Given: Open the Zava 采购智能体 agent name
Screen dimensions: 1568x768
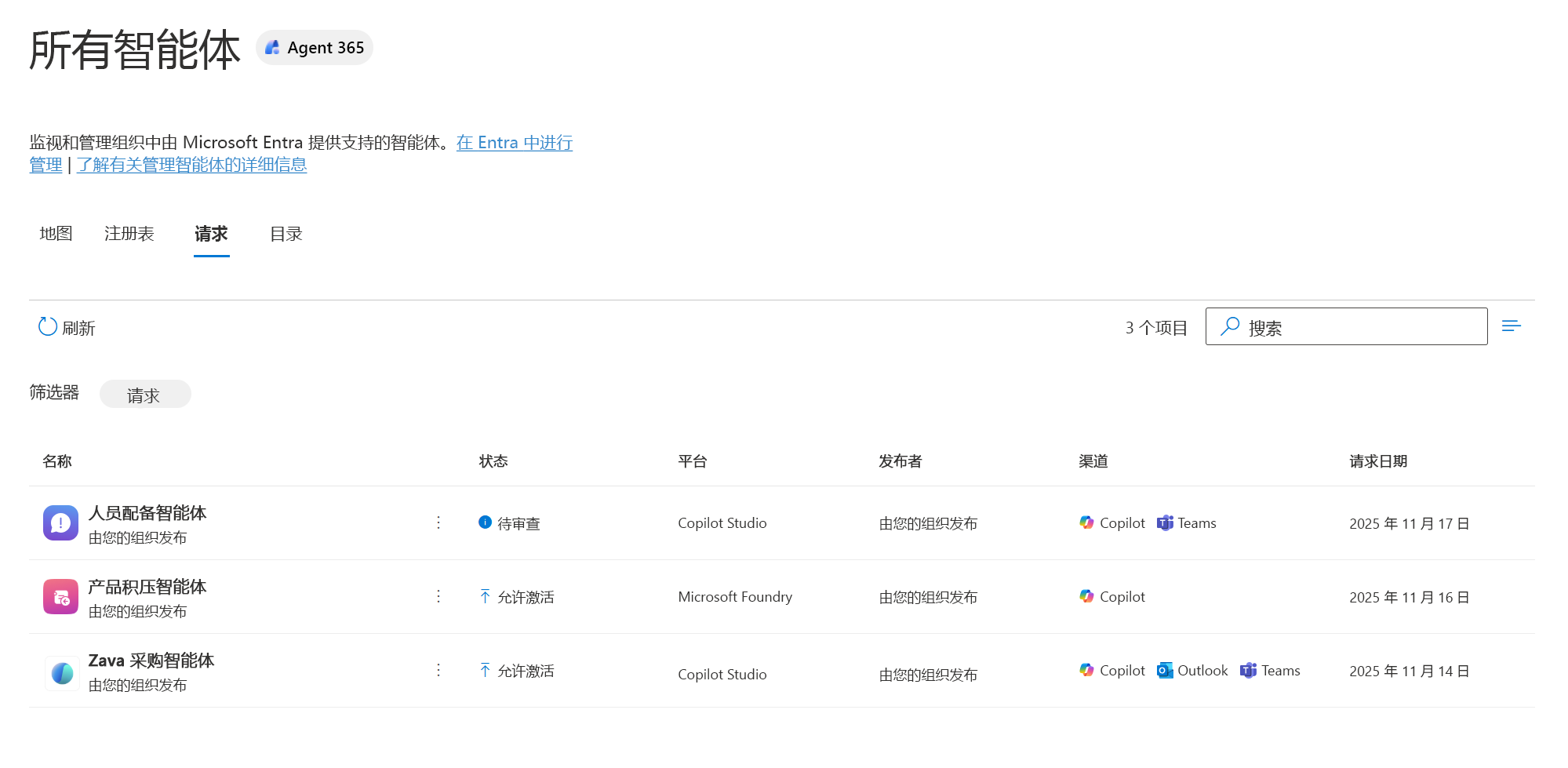Looking at the screenshot, I should pos(151,661).
